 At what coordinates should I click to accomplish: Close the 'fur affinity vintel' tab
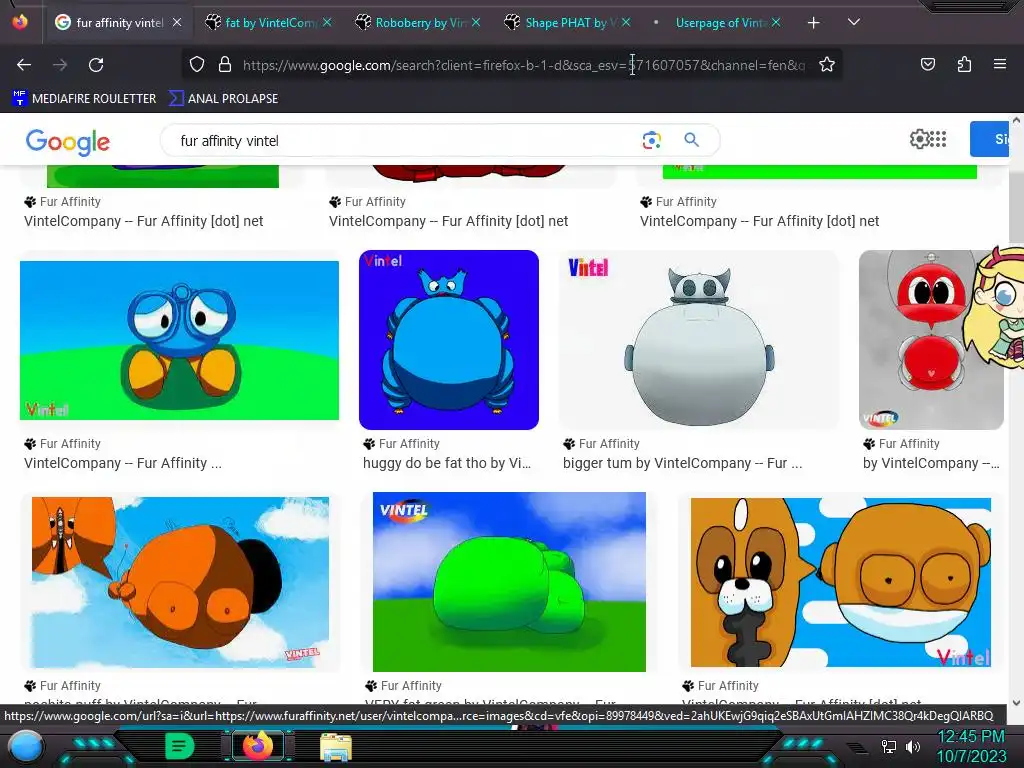[x=177, y=23]
